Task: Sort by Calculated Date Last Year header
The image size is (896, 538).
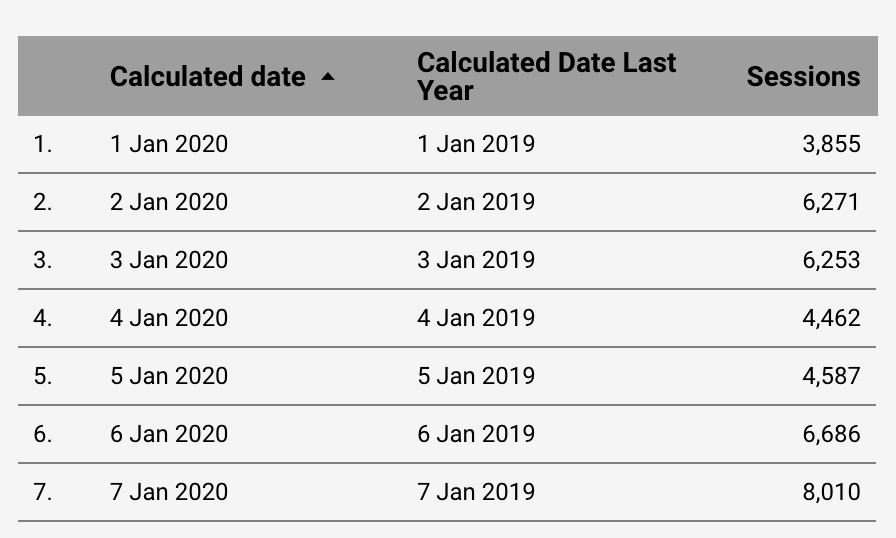Action: 546,77
